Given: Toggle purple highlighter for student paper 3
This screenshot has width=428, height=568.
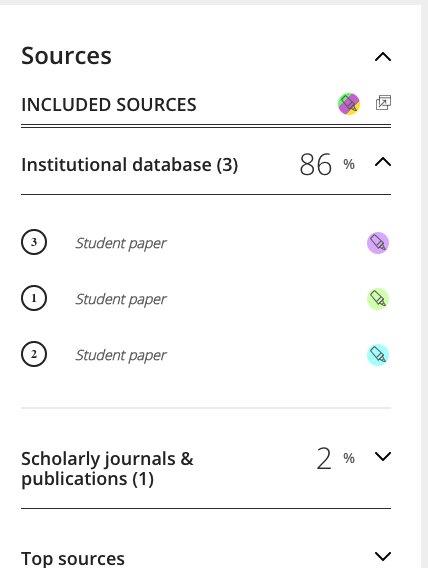Looking at the screenshot, I should 378,243.
